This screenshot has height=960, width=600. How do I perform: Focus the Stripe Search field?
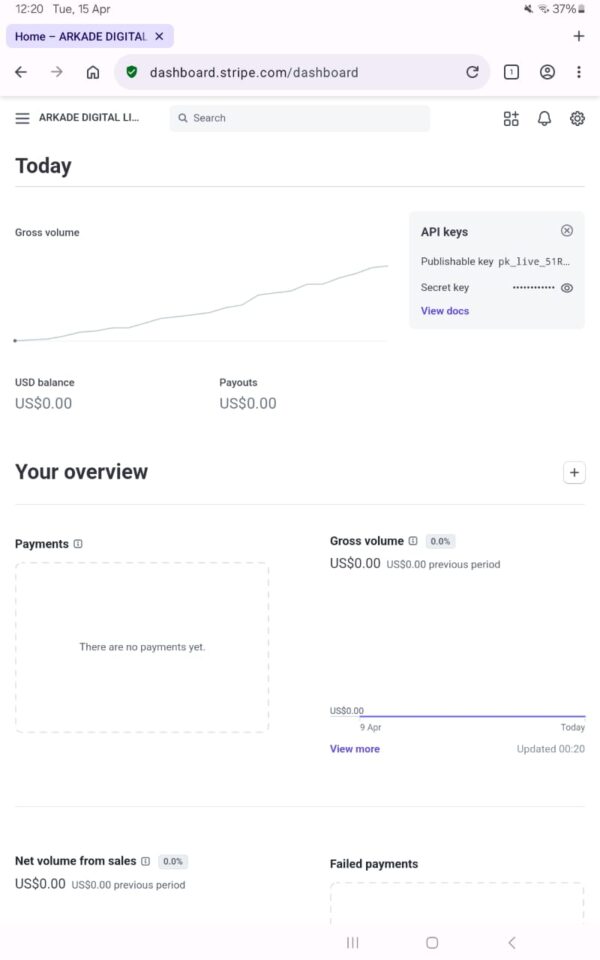[x=300, y=118]
